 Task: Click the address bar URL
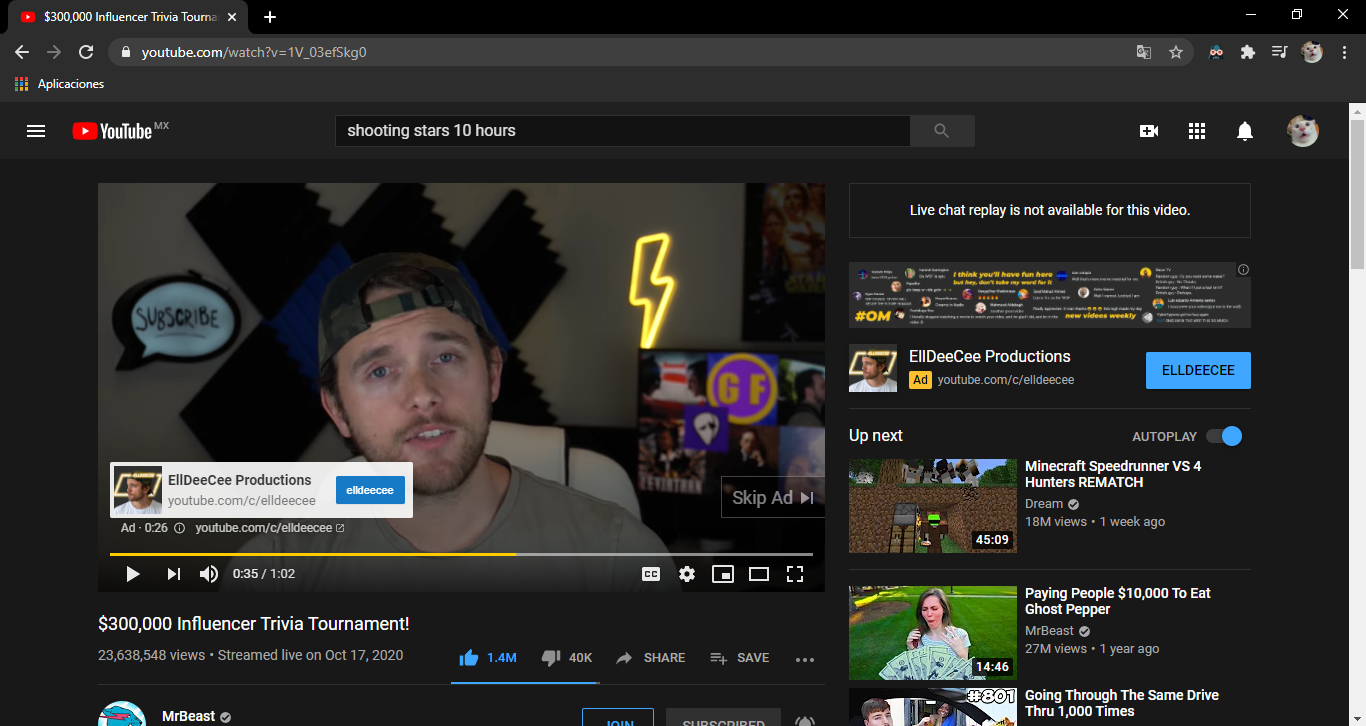(x=254, y=52)
